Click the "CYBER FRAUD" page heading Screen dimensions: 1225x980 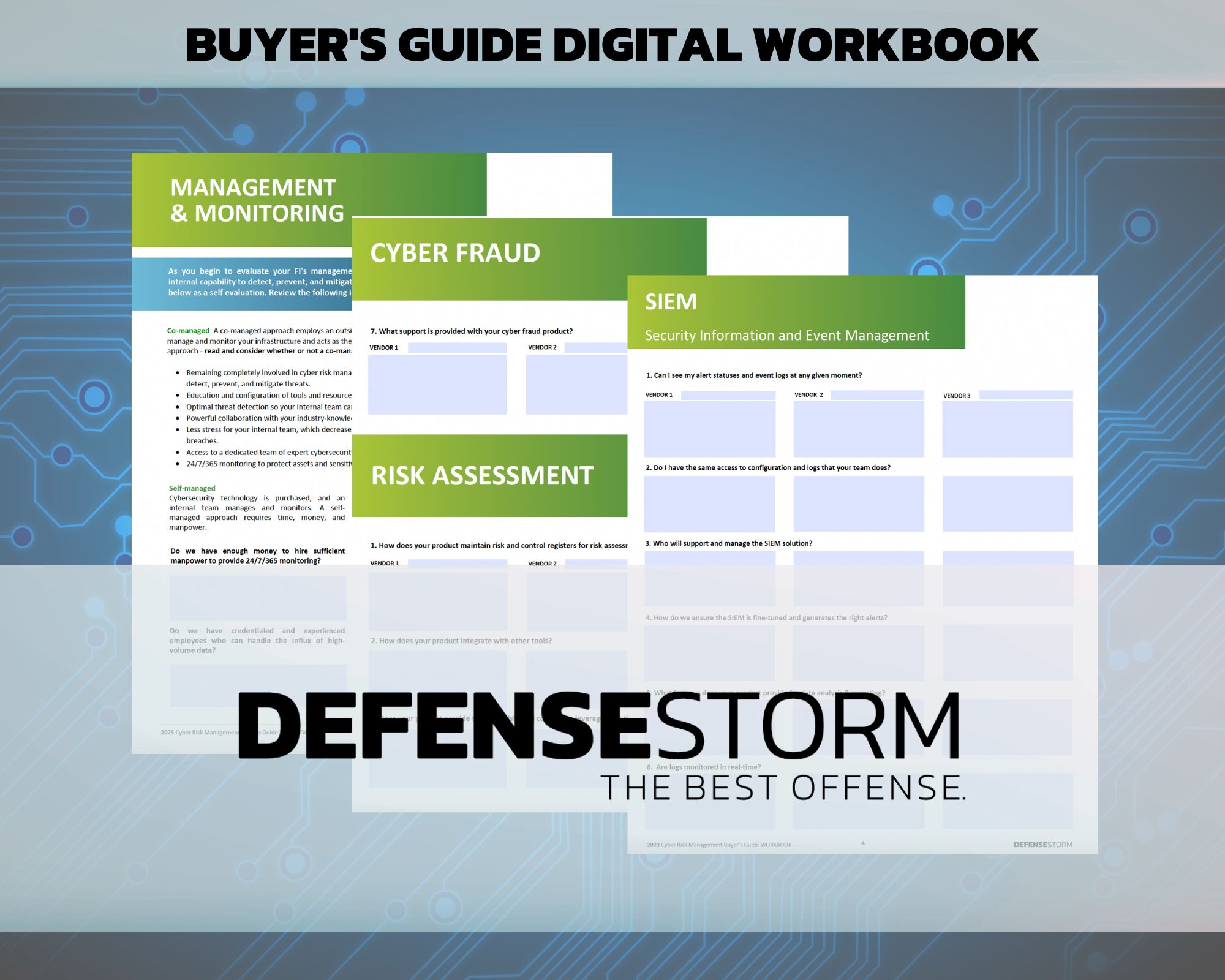[x=455, y=253]
